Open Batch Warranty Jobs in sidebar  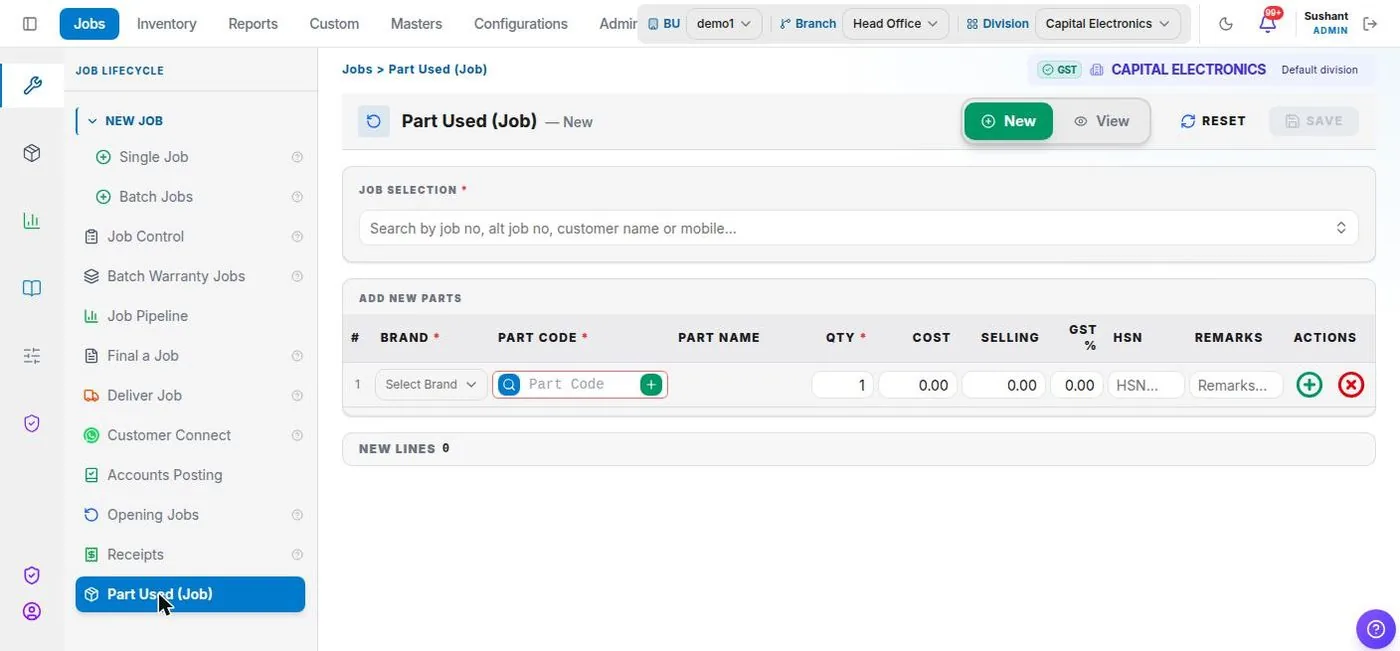(176, 276)
